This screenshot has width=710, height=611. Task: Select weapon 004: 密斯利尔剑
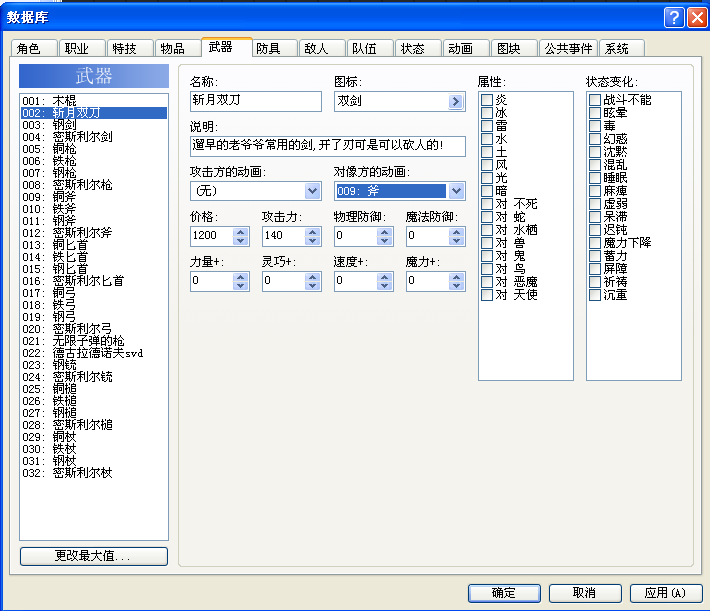[94, 137]
